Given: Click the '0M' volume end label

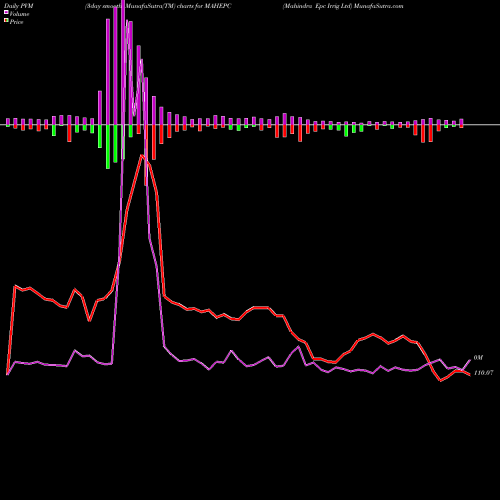Looking at the screenshot, I should coord(478,358).
